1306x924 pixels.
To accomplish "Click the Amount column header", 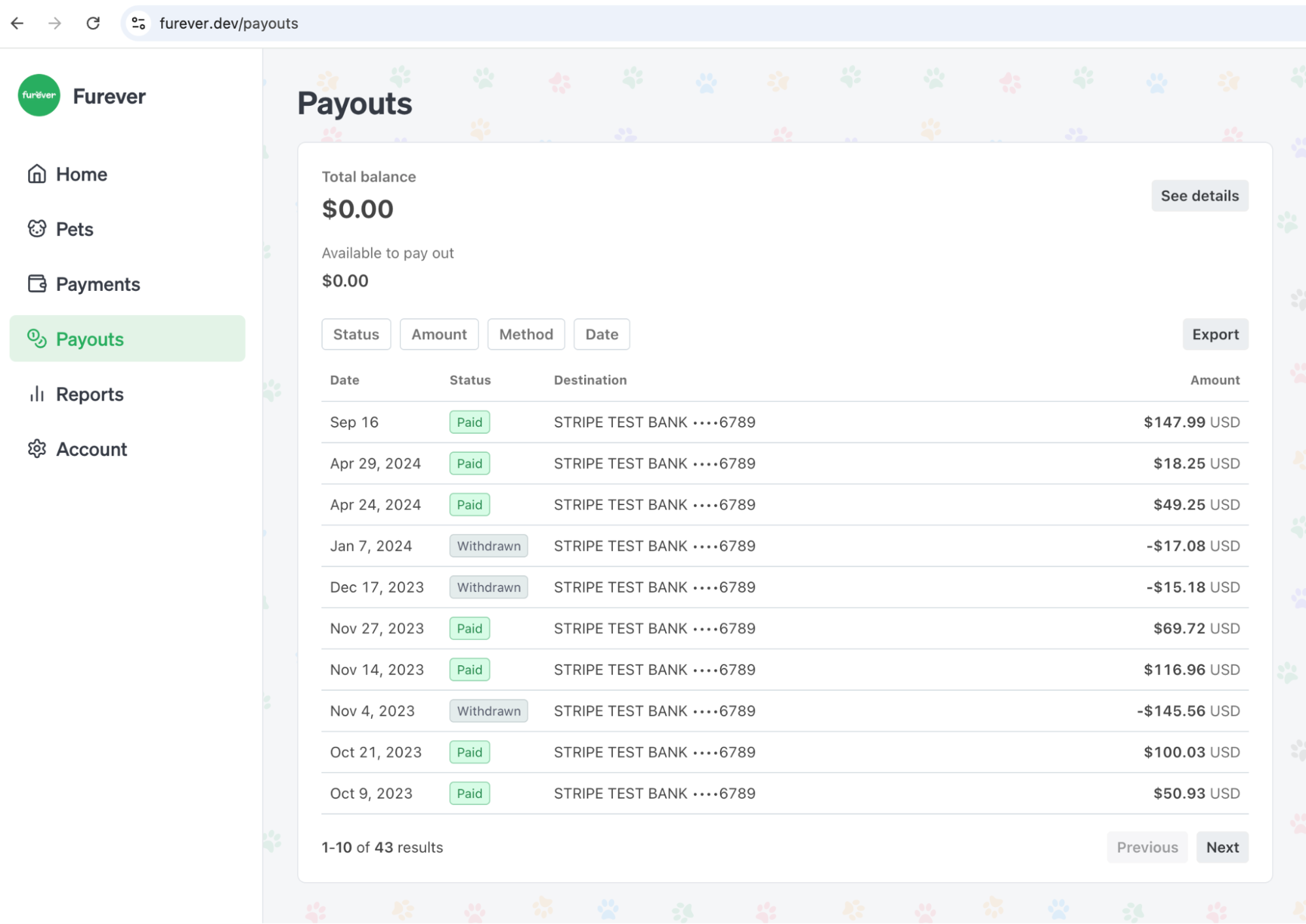I will point(1215,380).
